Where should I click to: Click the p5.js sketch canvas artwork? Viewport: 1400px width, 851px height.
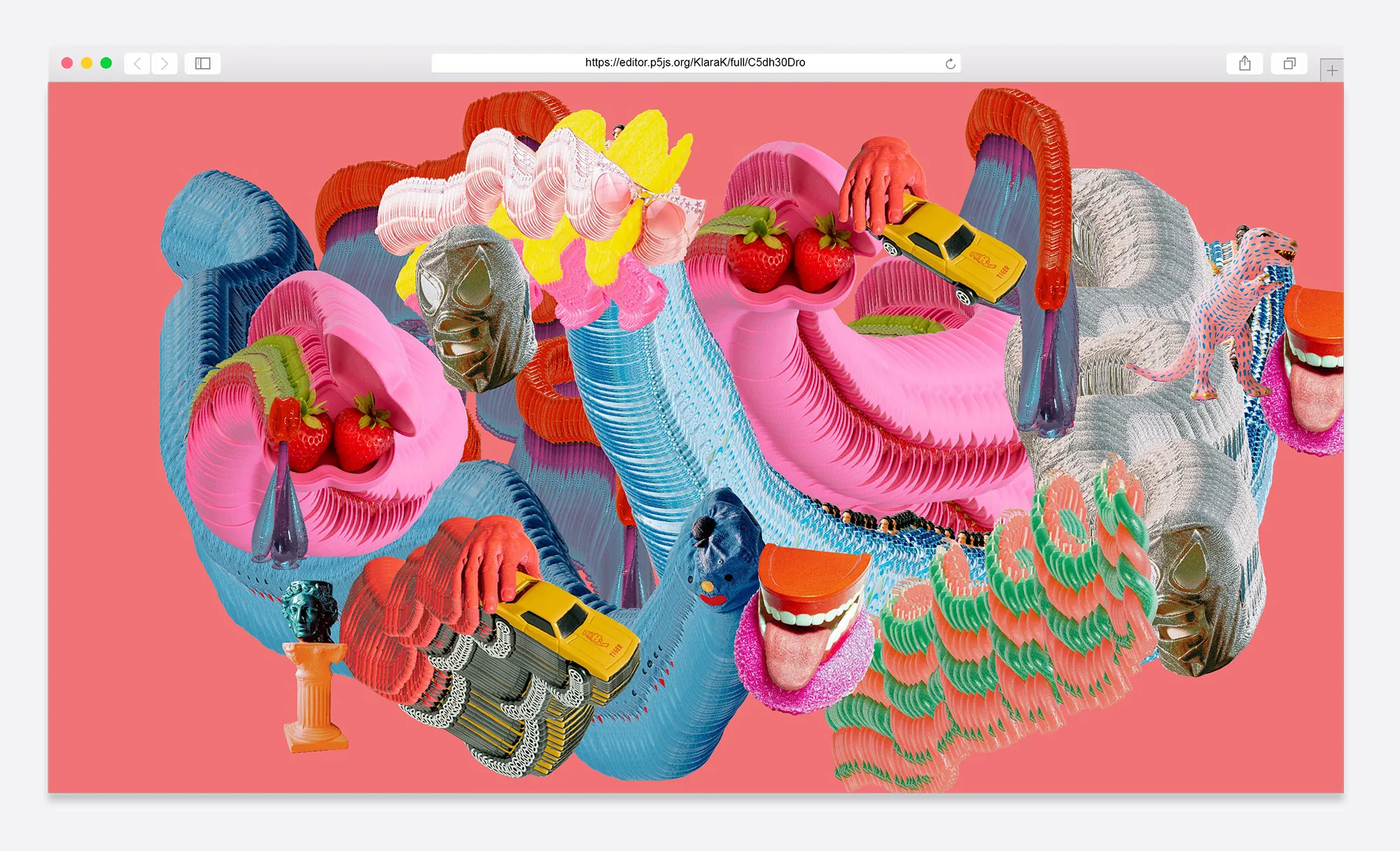[696, 437]
